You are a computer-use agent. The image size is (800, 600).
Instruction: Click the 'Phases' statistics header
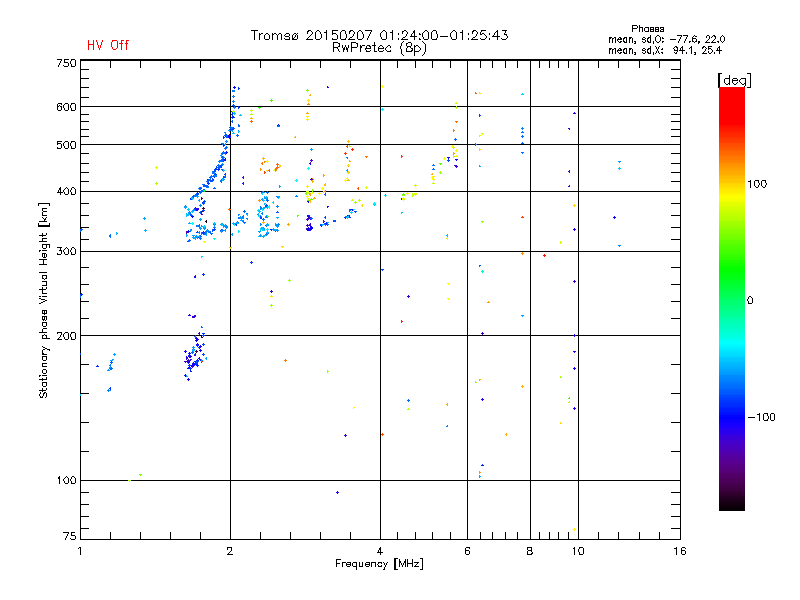[647, 29]
